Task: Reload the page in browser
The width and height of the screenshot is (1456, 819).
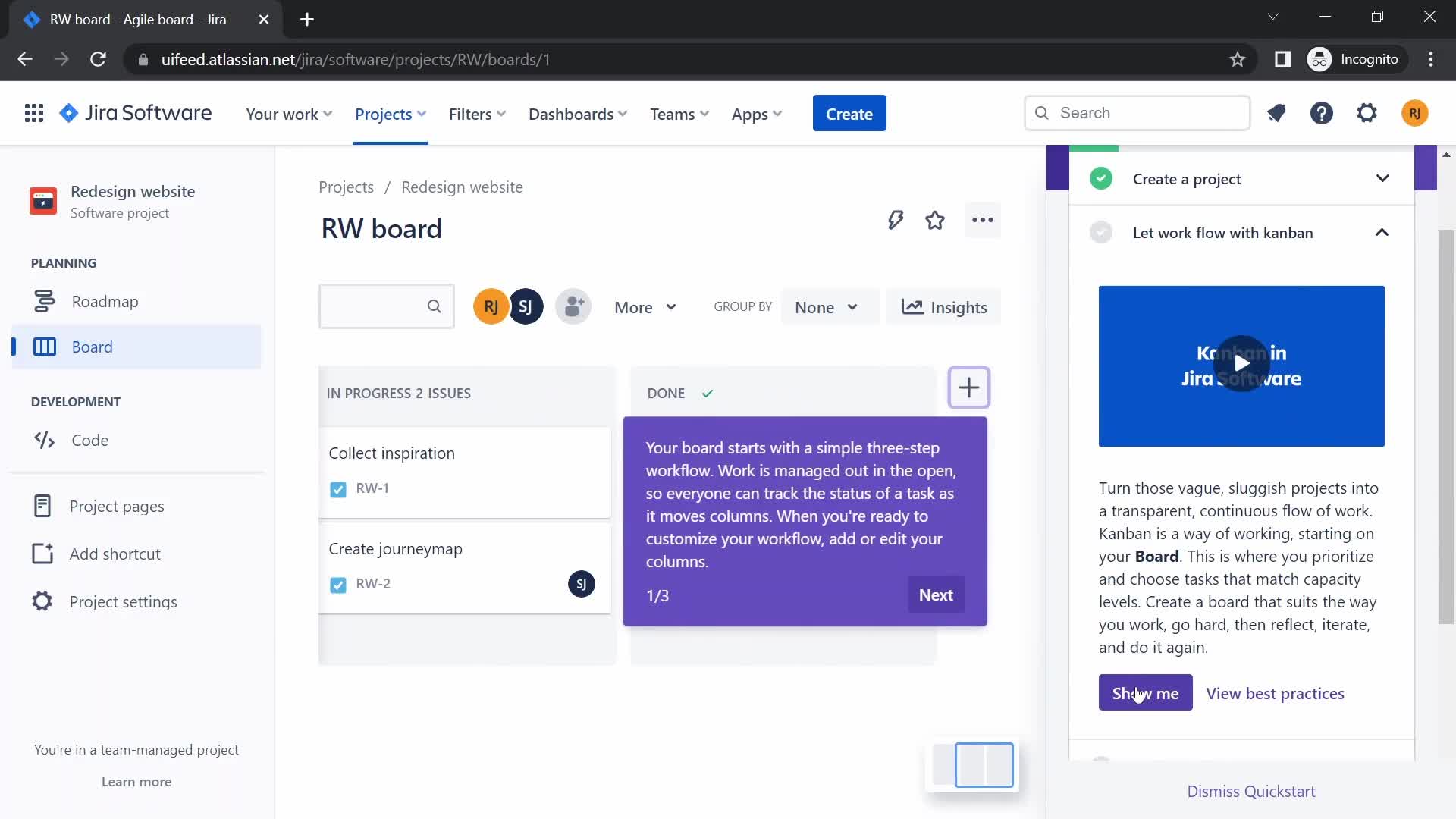Action: tap(98, 59)
